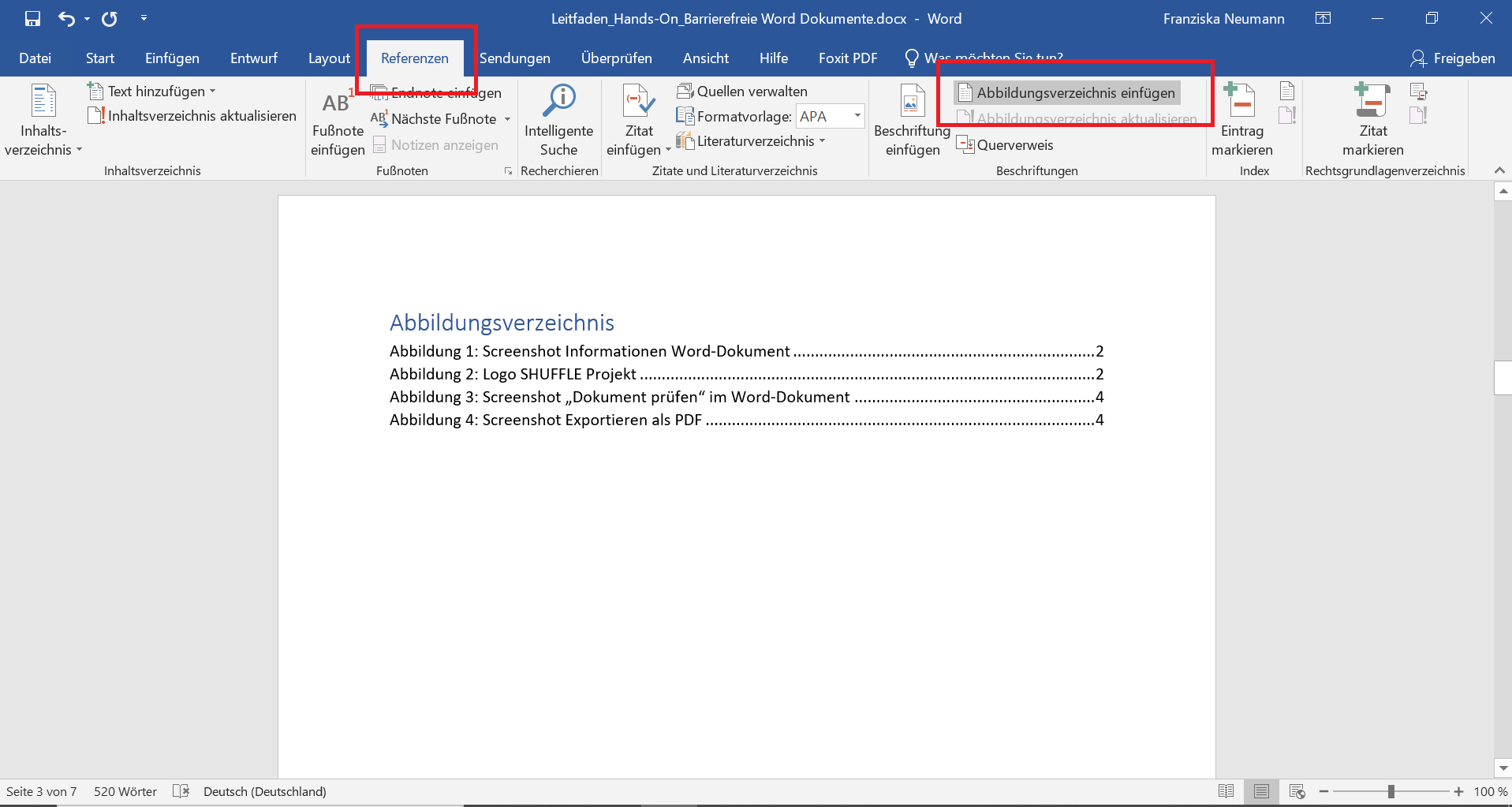Viewport: 1512px width, 807px height.
Task: Click the Save icon in title bar
Action: 32,19
